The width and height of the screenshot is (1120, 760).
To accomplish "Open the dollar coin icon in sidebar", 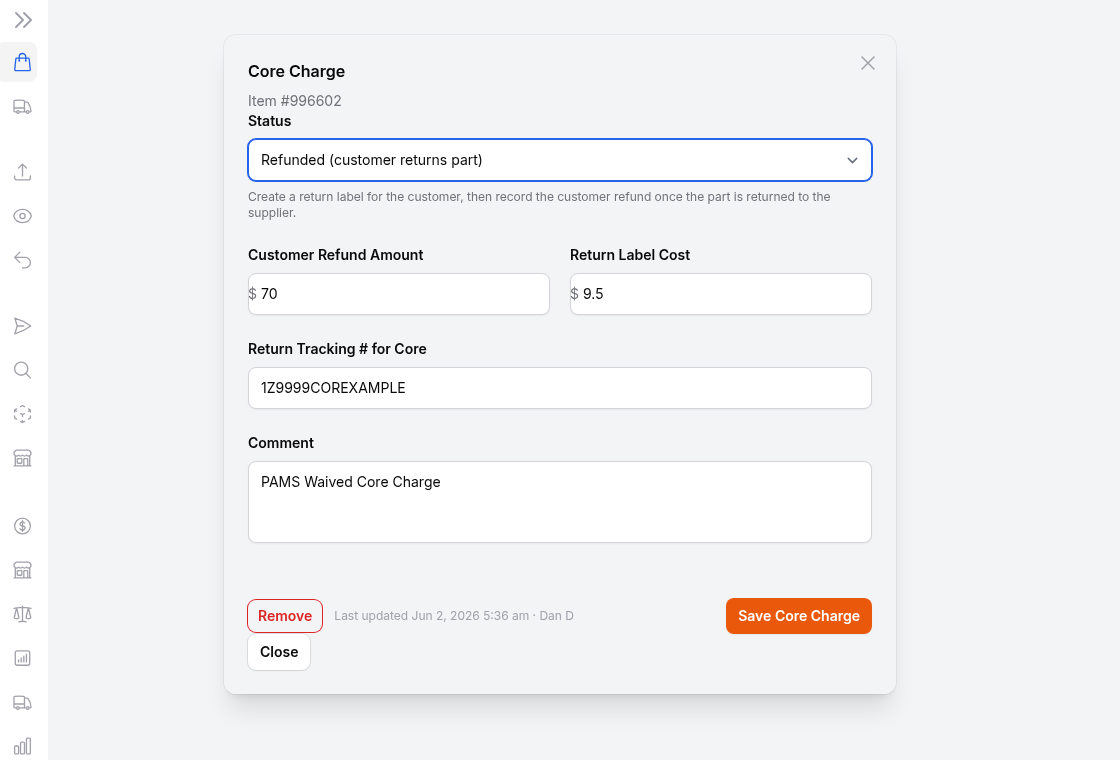I will (23, 526).
